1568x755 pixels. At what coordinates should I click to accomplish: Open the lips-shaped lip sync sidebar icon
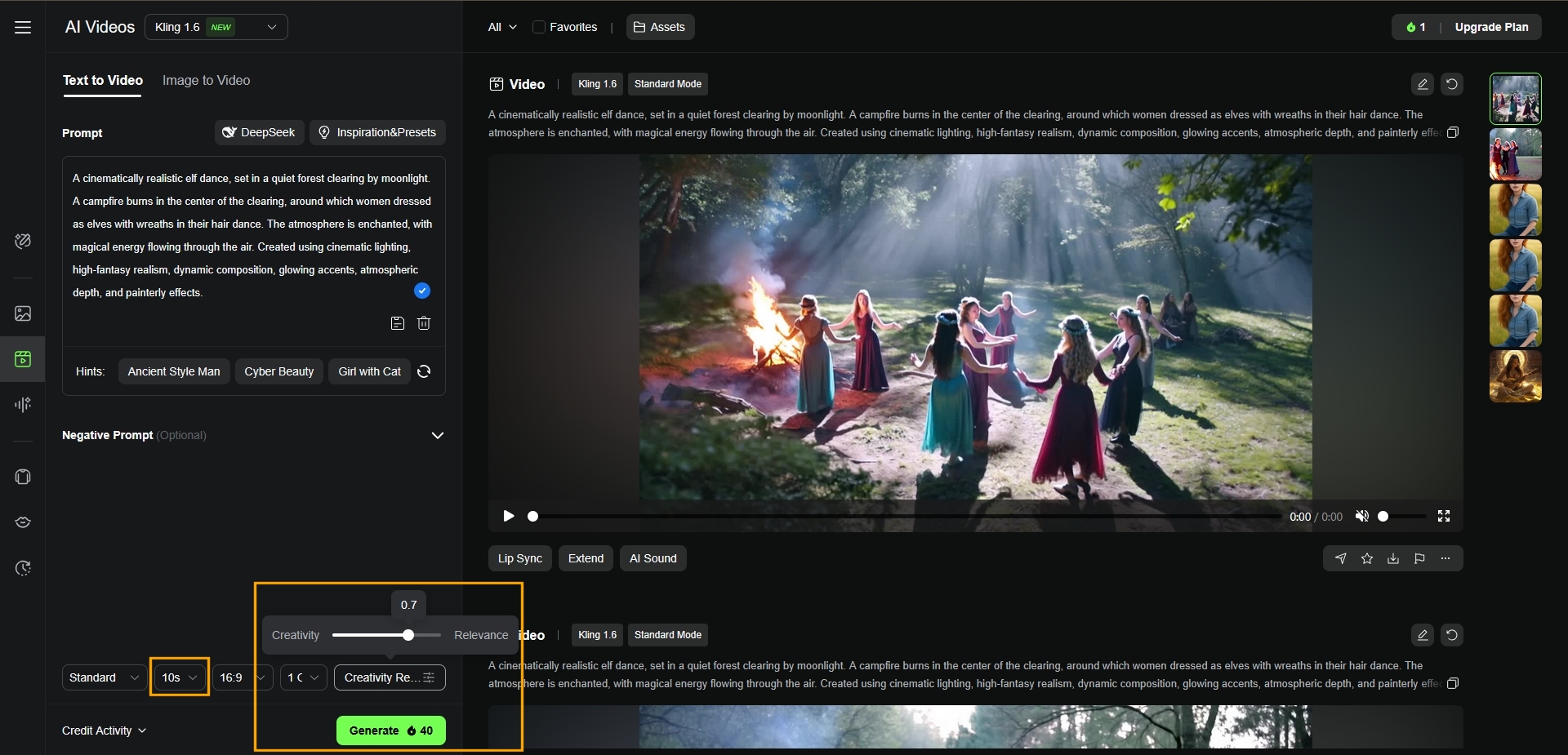point(23,522)
